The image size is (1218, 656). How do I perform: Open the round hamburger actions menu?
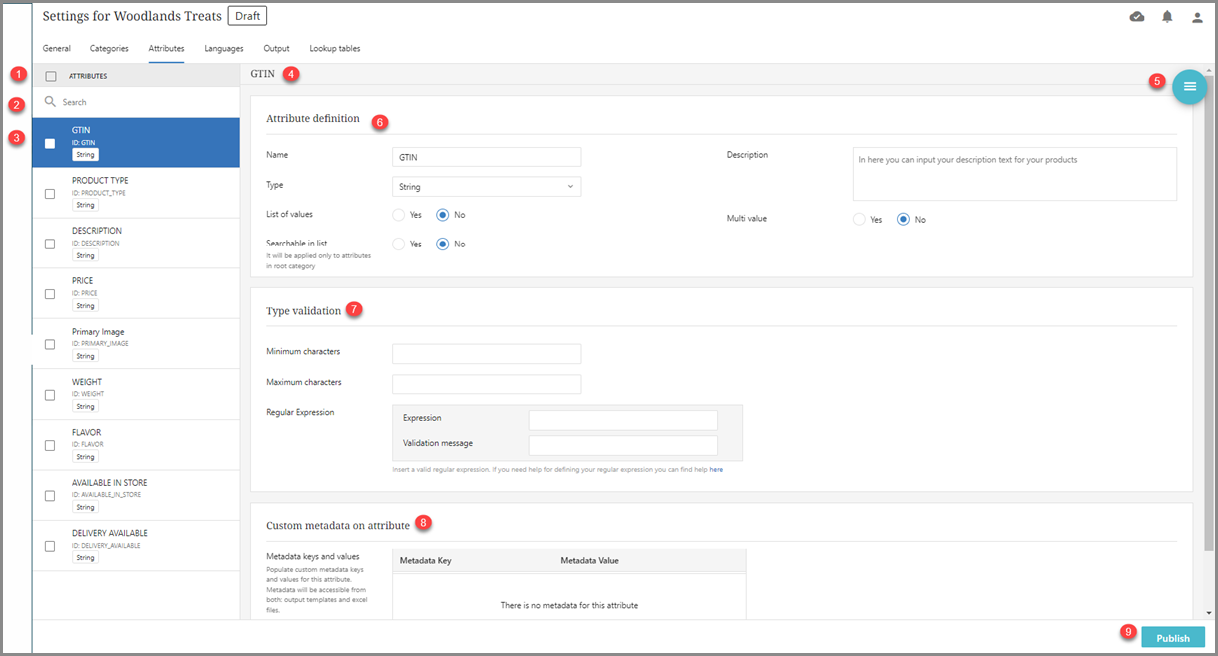[x=1189, y=87]
